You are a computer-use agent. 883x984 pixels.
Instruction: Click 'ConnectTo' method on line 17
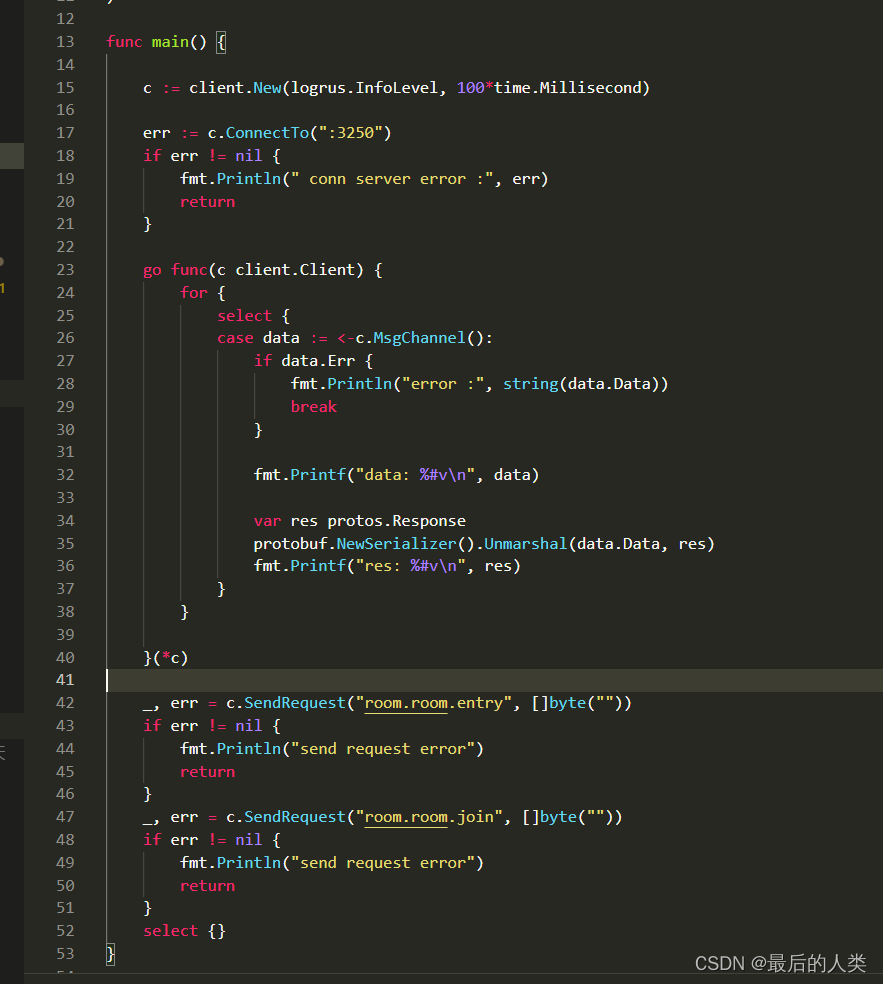[x=267, y=132]
